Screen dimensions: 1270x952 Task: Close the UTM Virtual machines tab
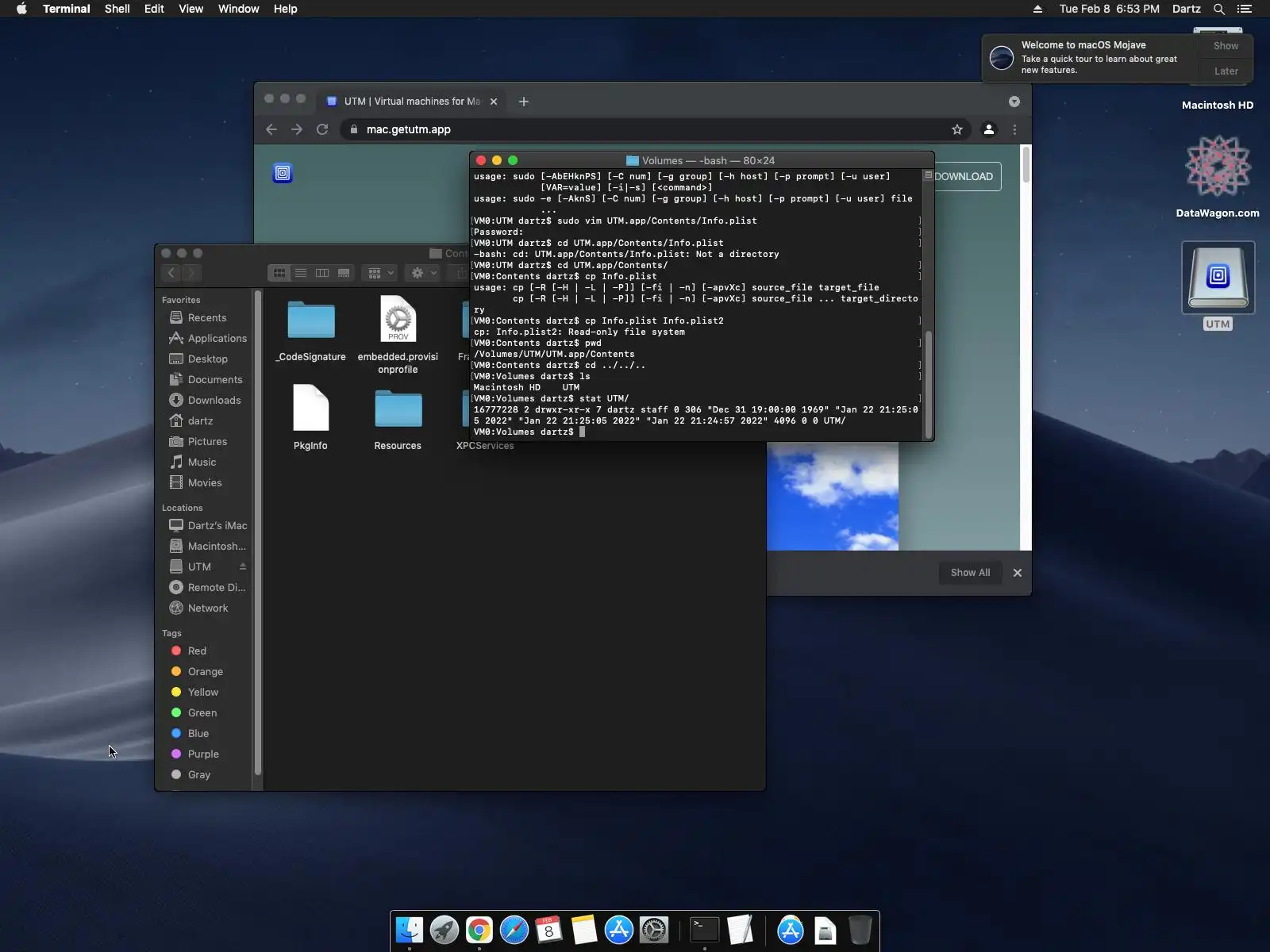point(494,102)
